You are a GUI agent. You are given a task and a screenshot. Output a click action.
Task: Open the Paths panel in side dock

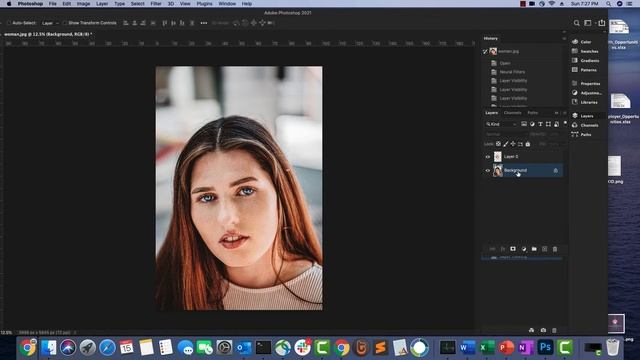pos(582,135)
